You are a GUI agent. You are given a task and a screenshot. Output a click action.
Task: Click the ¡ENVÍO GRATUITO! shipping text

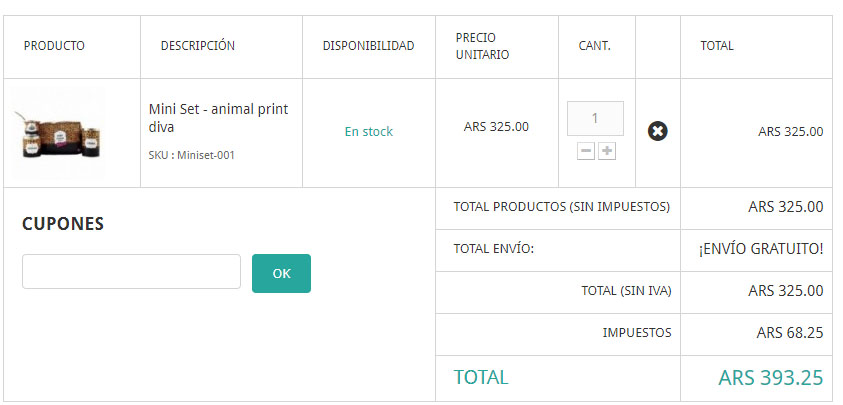tap(760, 249)
